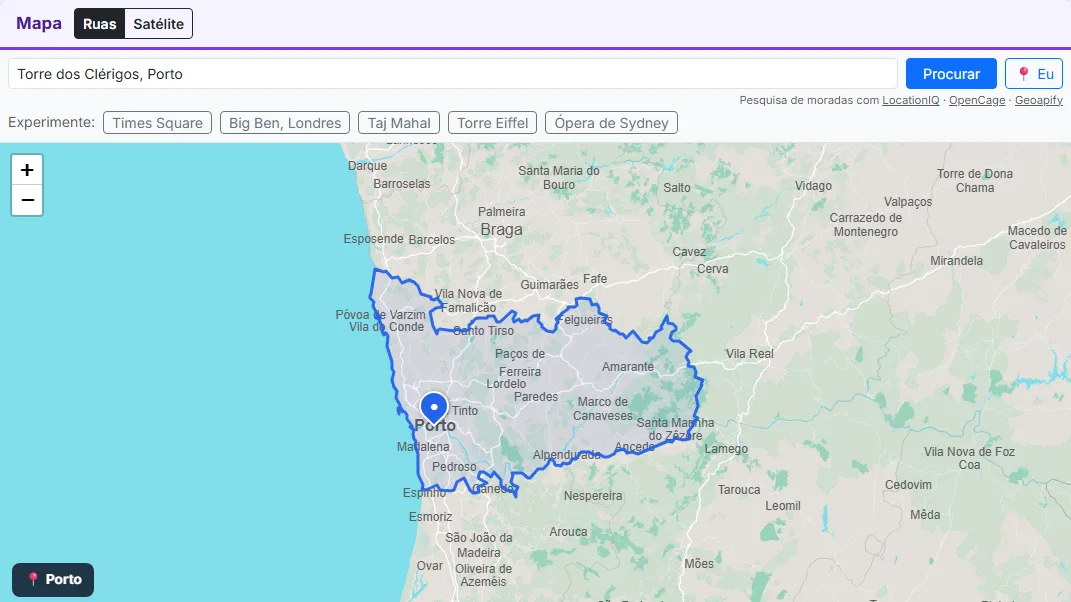Click the Fafe label on map
The image size is (1071, 602).
tap(595, 279)
